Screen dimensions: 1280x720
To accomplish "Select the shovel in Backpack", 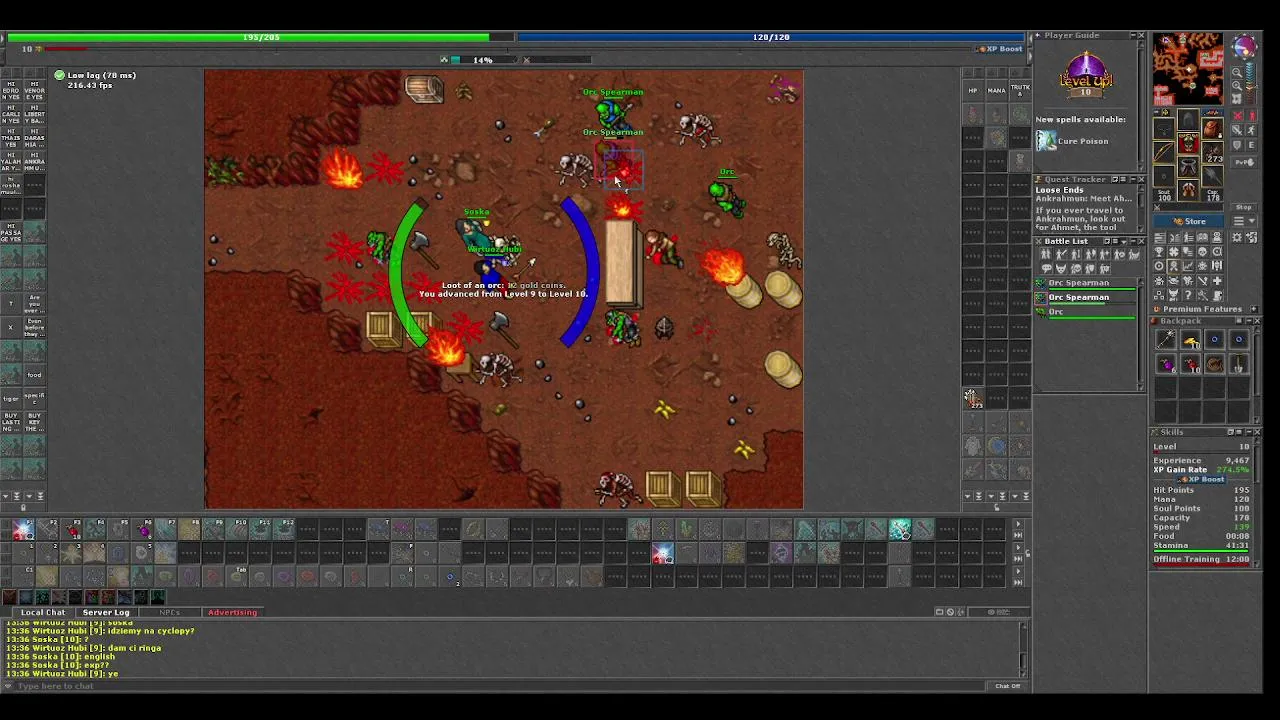I will 1238,364.
